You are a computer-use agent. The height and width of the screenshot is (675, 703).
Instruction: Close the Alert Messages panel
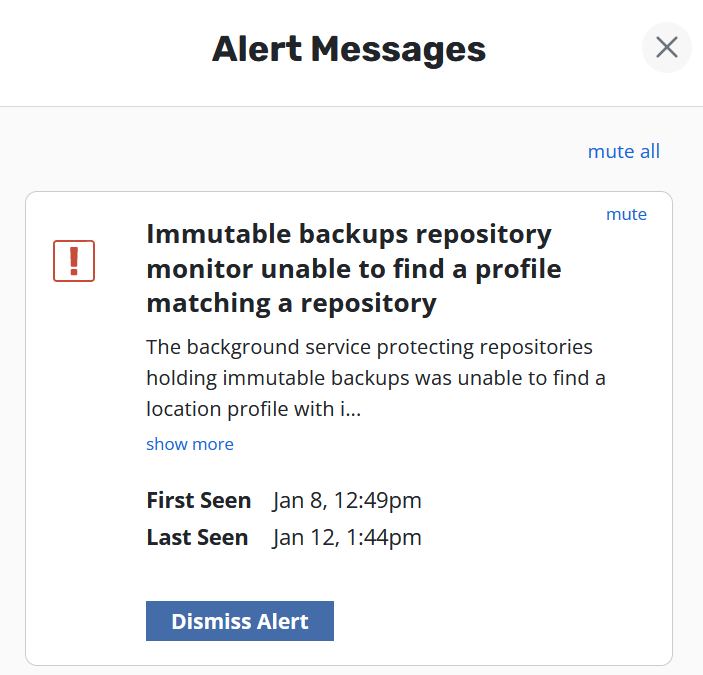pos(667,47)
